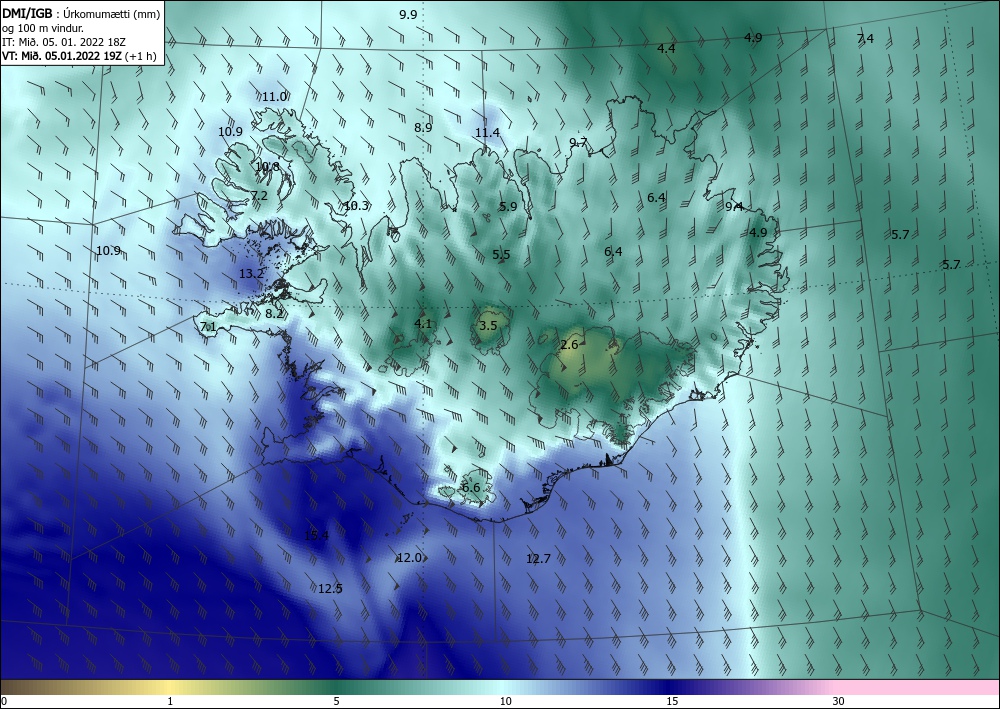The height and width of the screenshot is (709, 1000).
Task: Click the 3.5 value over the glacier
Action: tap(488, 326)
